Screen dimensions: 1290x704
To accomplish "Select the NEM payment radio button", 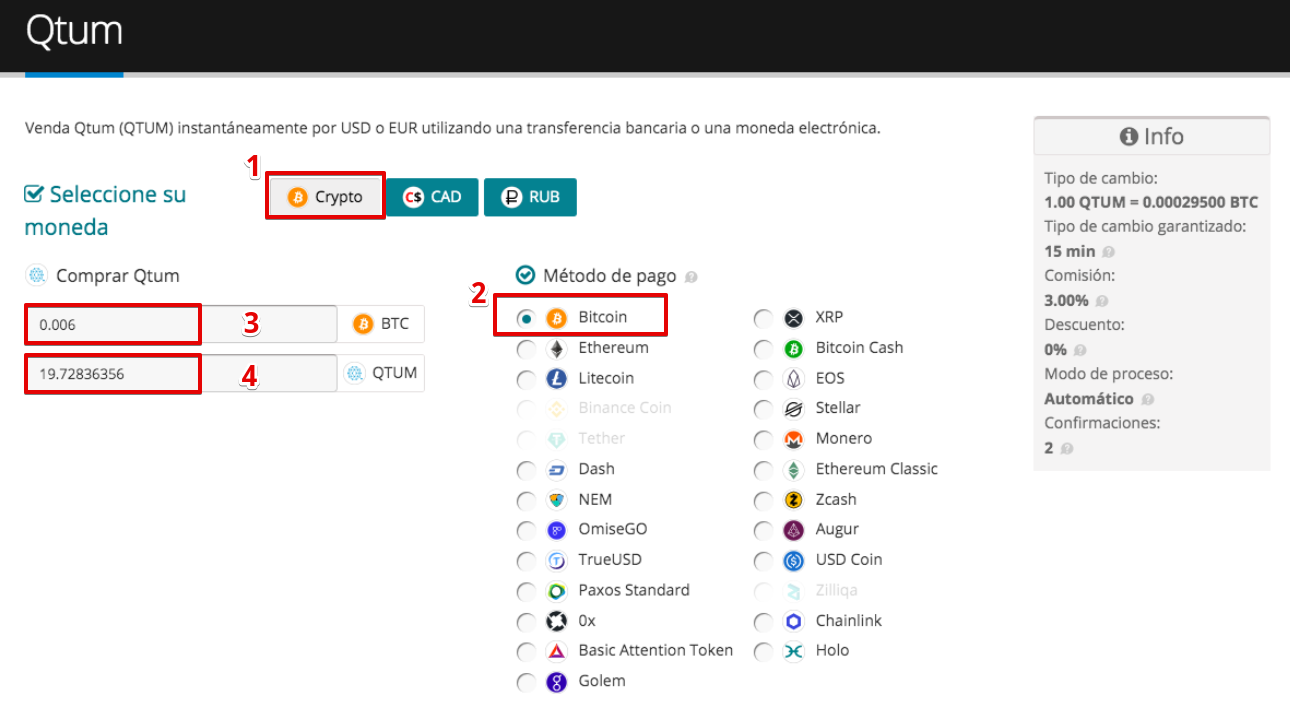I will point(526,500).
